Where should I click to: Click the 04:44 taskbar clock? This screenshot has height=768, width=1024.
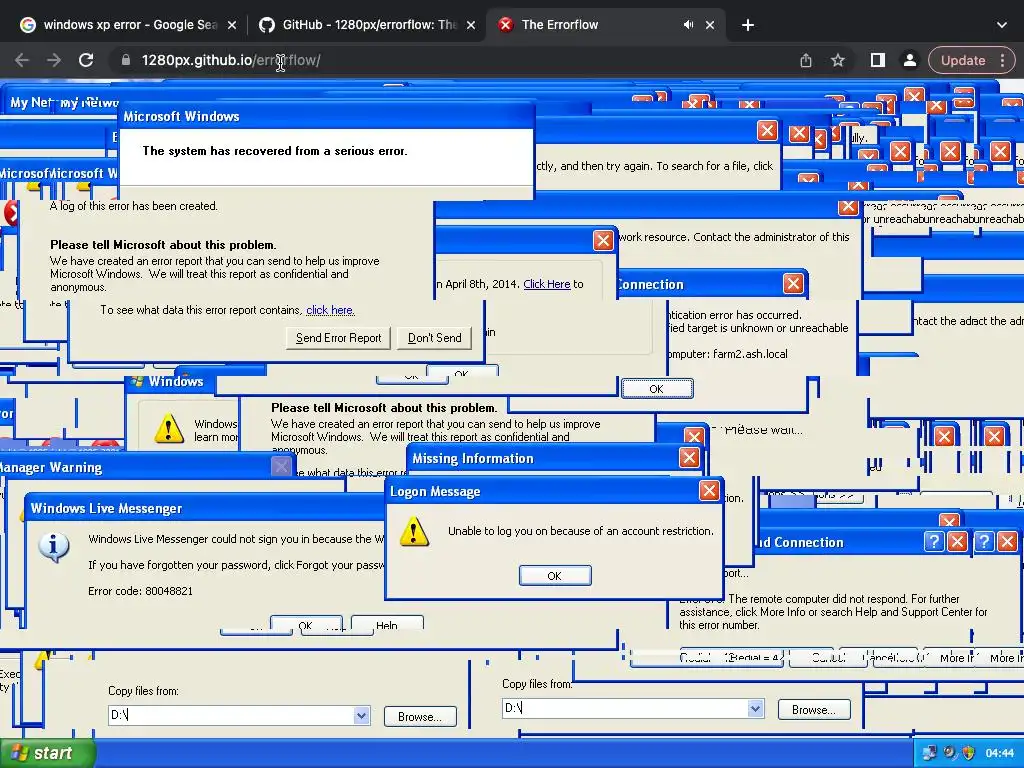[999, 754]
